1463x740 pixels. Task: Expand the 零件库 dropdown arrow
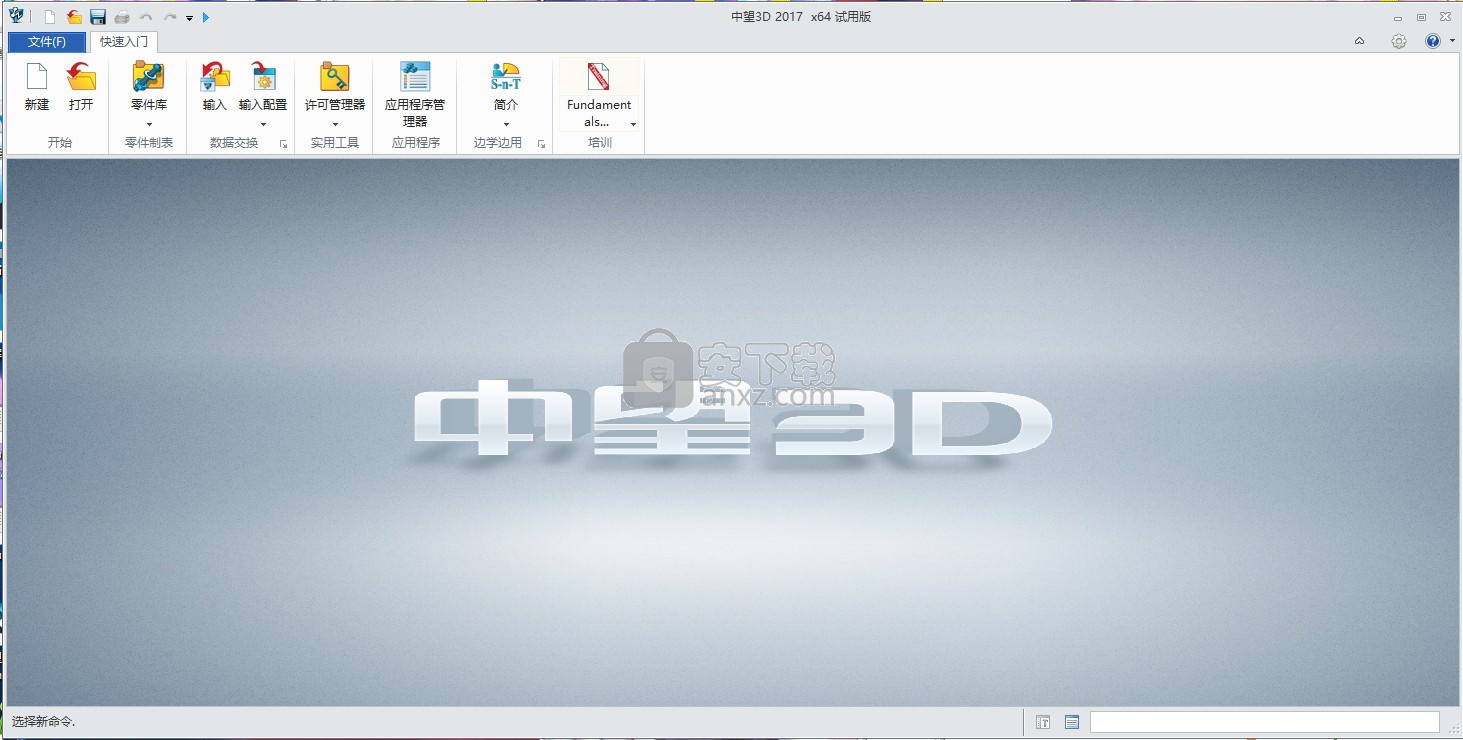coord(149,124)
